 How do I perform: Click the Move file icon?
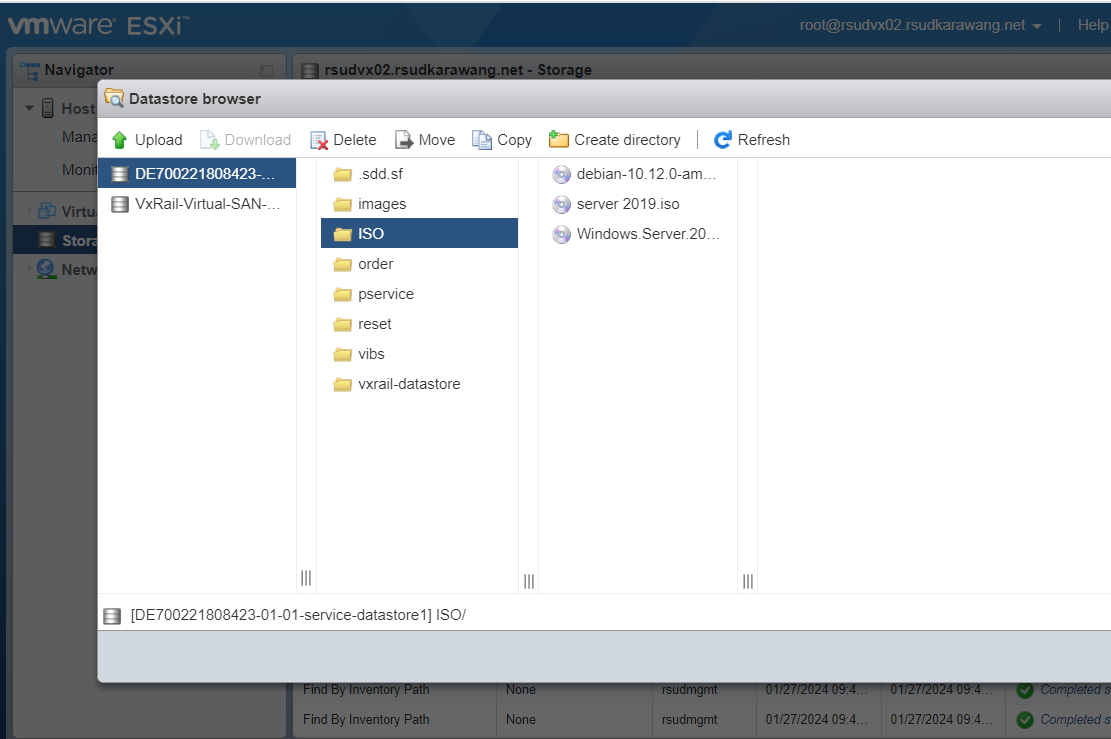coord(424,140)
